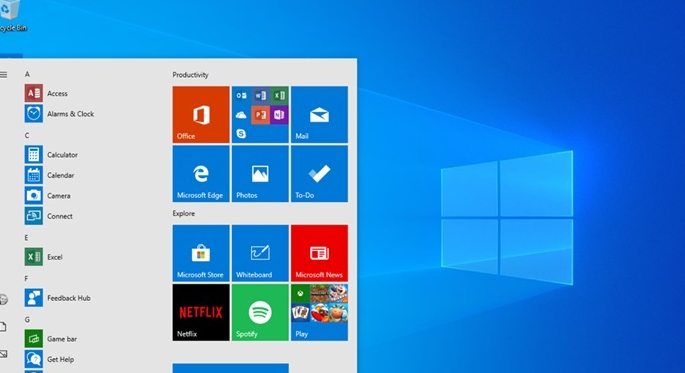The width and height of the screenshot is (685, 373).
Task: Open the Netflix tile
Action: point(201,312)
